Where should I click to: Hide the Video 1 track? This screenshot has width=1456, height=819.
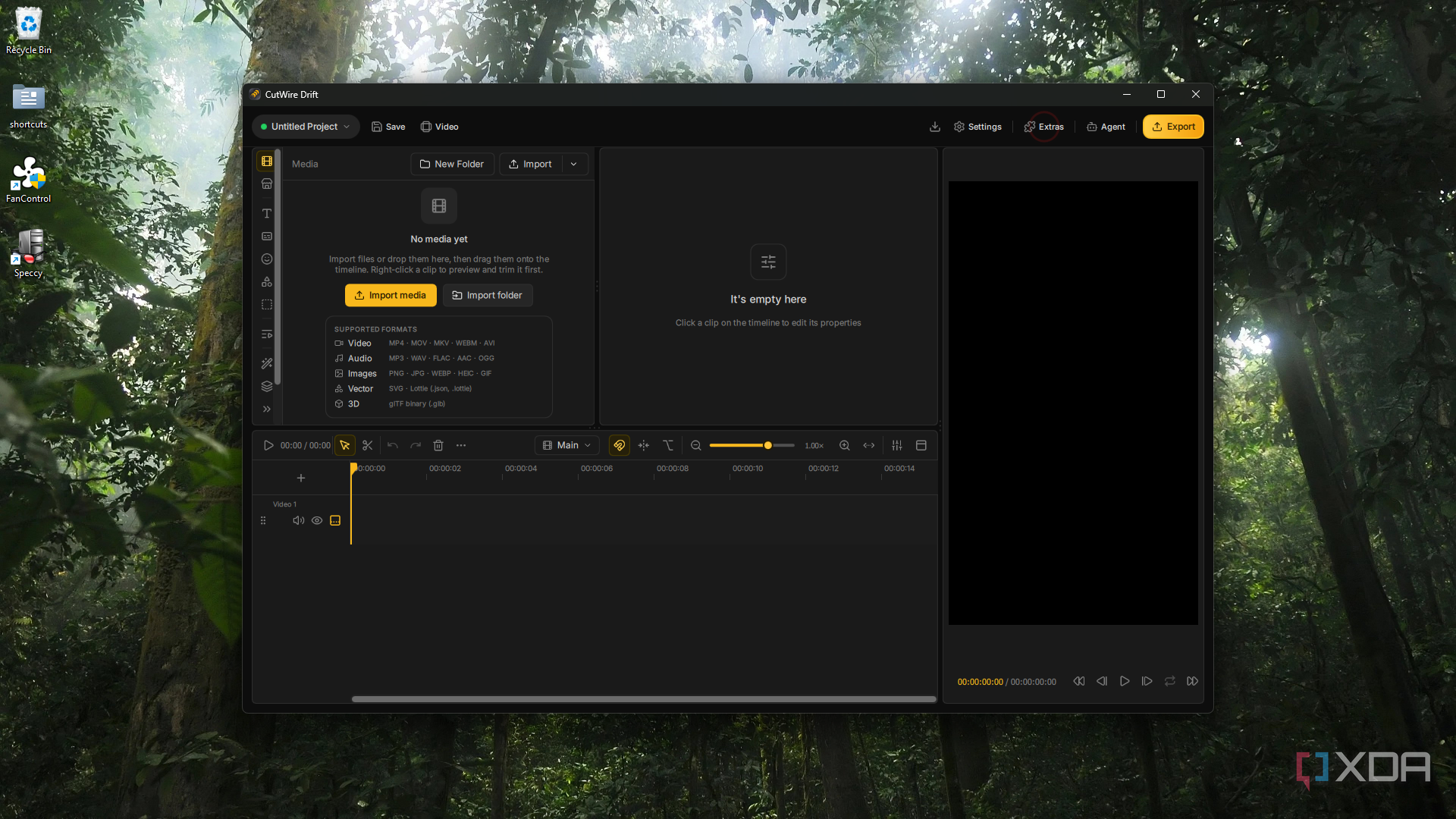coord(317,520)
